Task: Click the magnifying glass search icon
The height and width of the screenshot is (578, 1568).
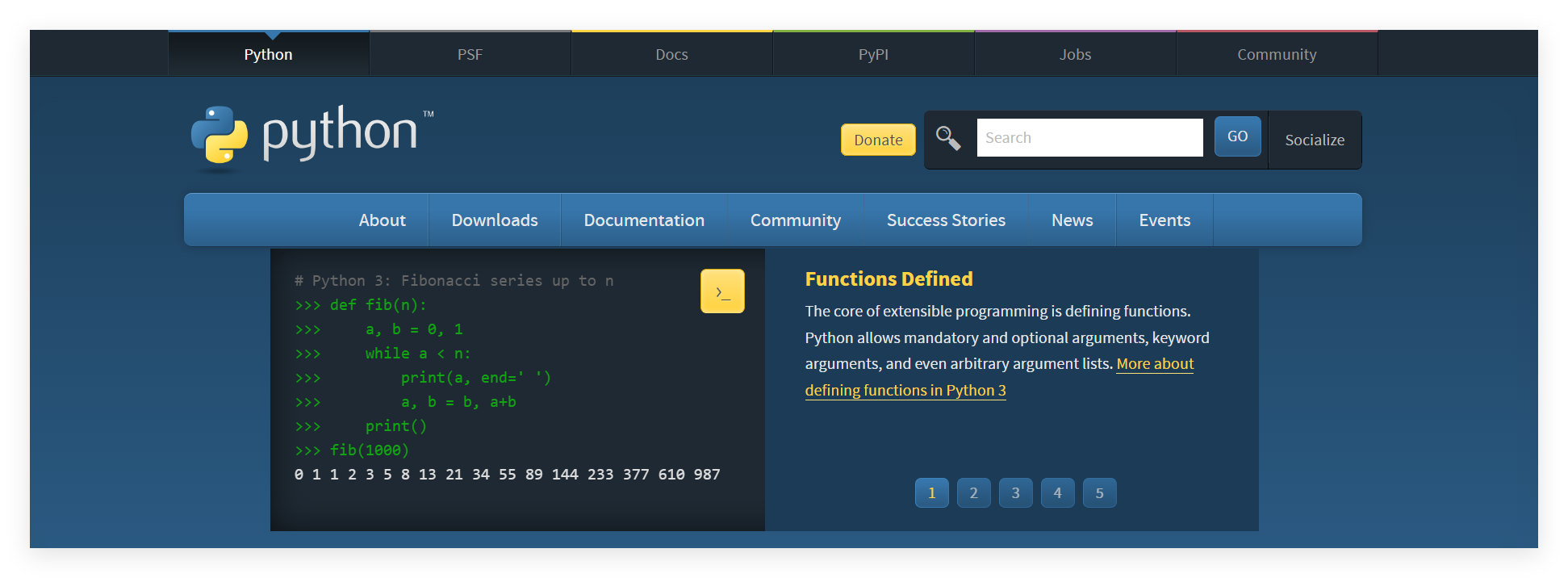Action: click(948, 138)
